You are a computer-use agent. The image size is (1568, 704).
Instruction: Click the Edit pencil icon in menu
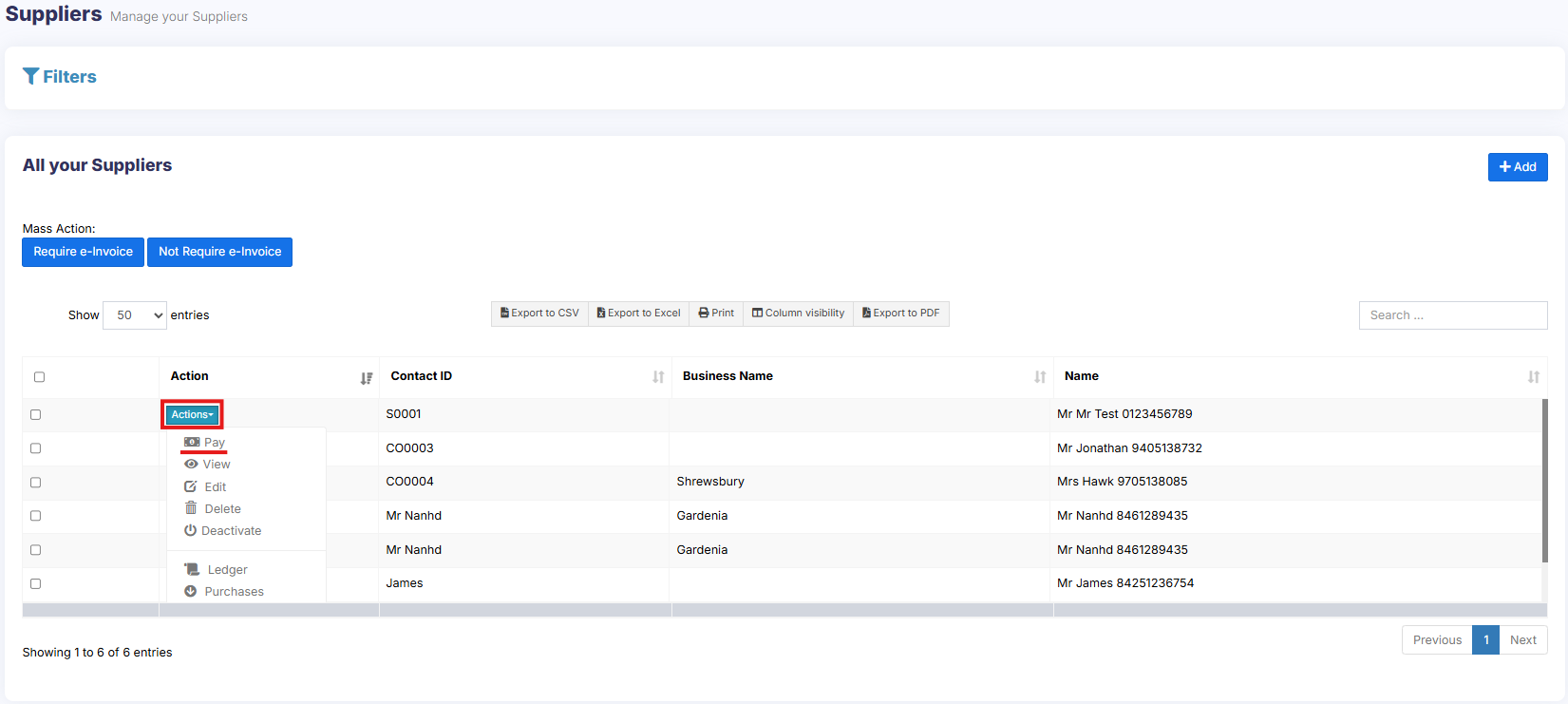click(191, 486)
